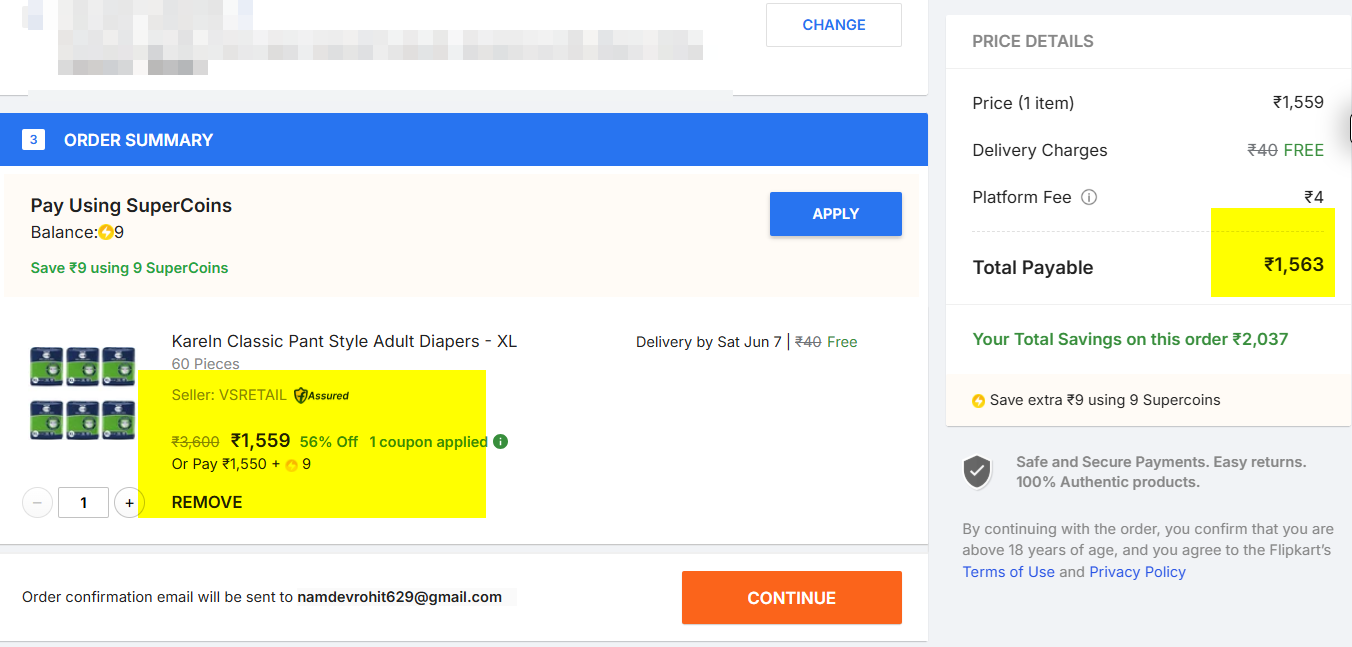Click the step 3 number badge
1352x647 pixels.
click(33, 140)
